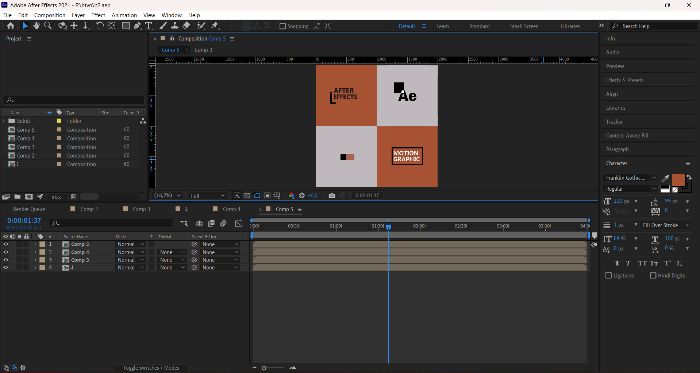Hide the Comp 3 layer with its eye icon
This screenshot has height=373, width=700.
6,260
